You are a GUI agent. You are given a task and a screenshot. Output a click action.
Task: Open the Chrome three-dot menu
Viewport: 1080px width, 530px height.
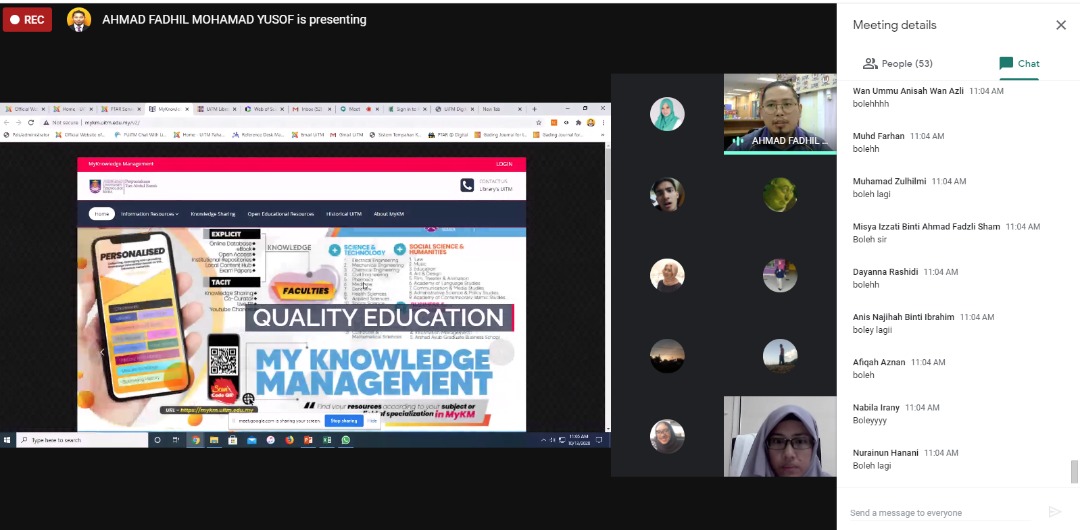[602, 122]
